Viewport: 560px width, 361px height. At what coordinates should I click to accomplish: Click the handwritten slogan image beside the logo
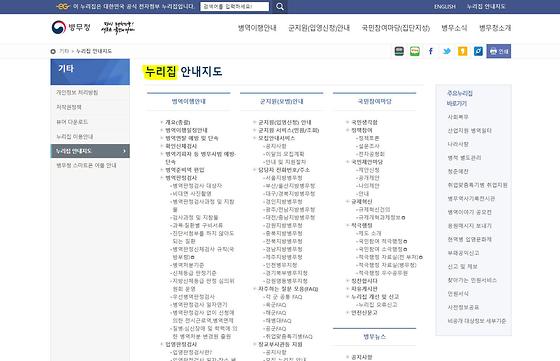tap(118, 27)
